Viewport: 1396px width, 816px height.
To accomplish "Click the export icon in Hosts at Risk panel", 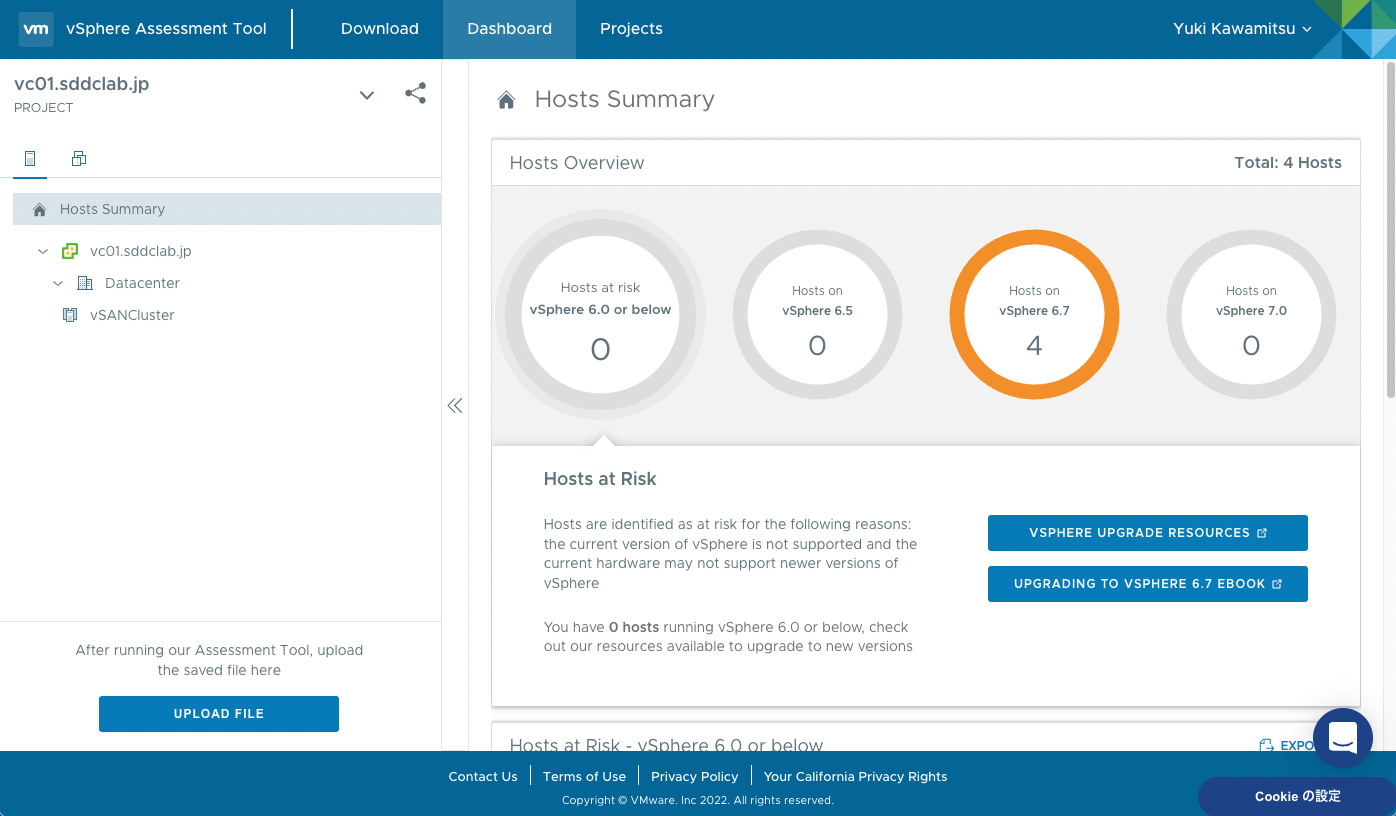I will (x=1266, y=745).
